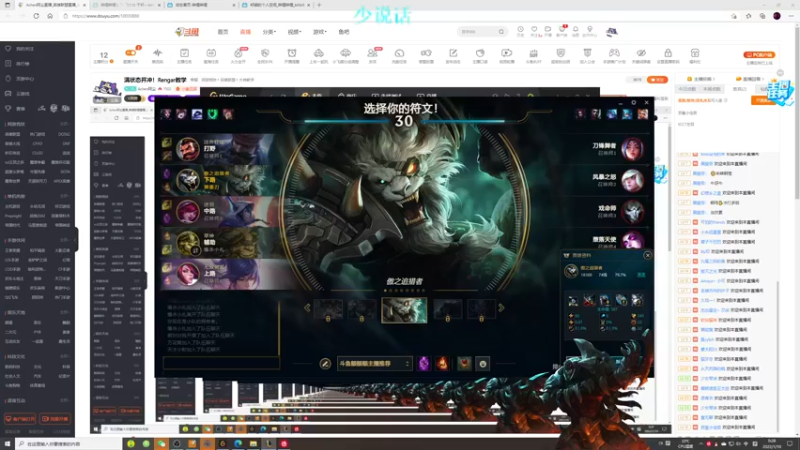
Task: Click the padlock icon in streamer toolbar
Action: click(x=668, y=53)
